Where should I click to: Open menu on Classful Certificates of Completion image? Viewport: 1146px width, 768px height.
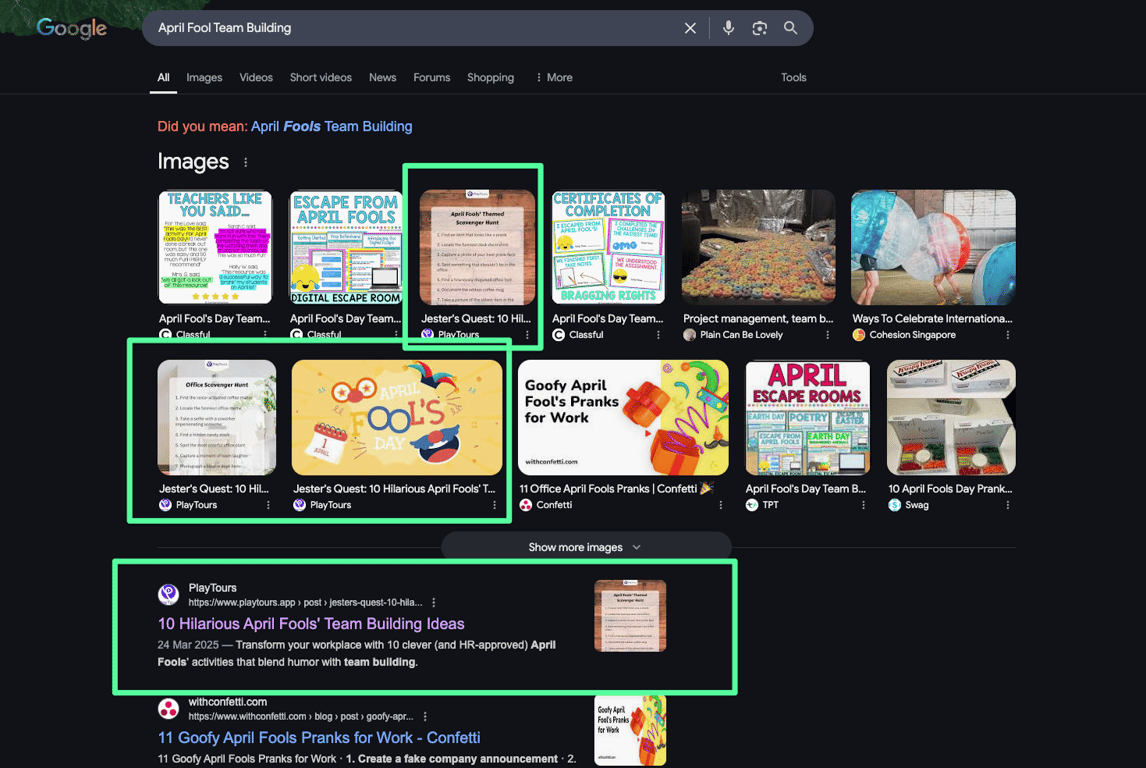tap(658, 335)
